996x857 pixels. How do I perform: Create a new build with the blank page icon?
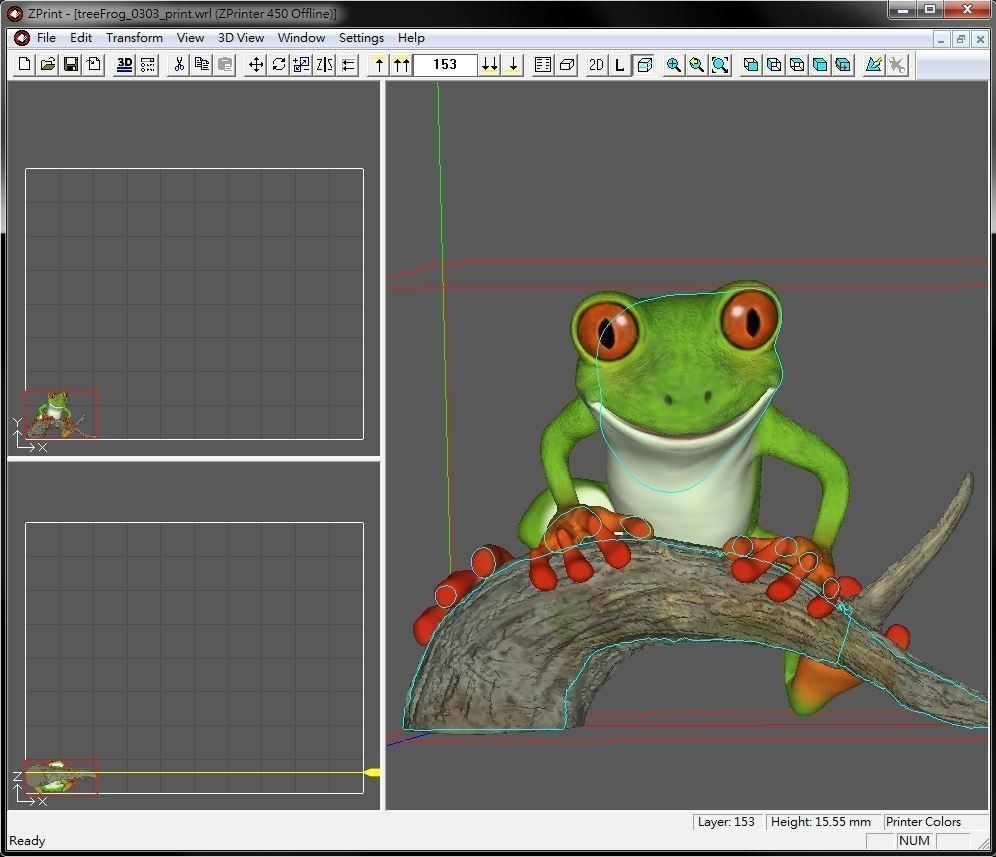[x=25, y=65]
